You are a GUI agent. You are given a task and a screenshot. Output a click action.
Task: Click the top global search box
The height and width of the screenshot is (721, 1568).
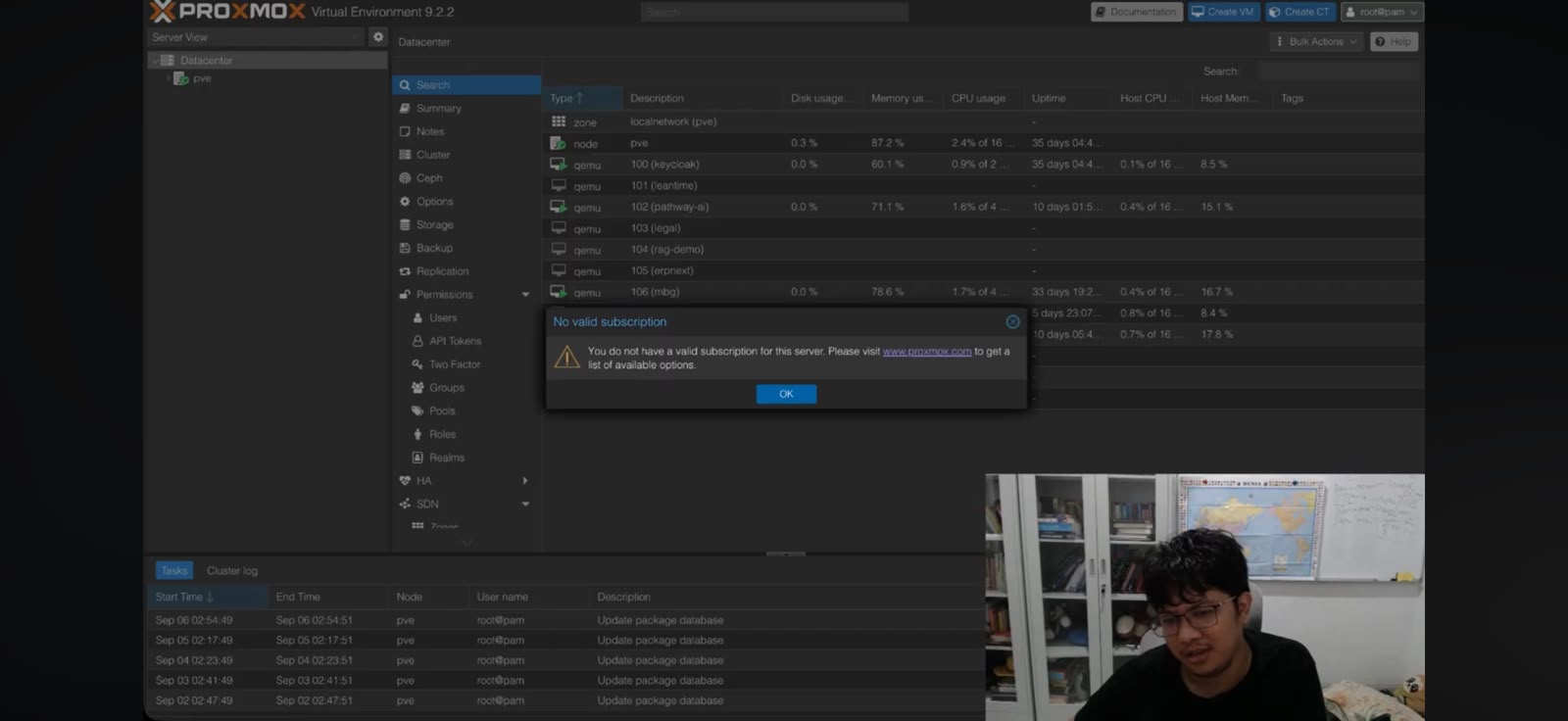(774, 12)
